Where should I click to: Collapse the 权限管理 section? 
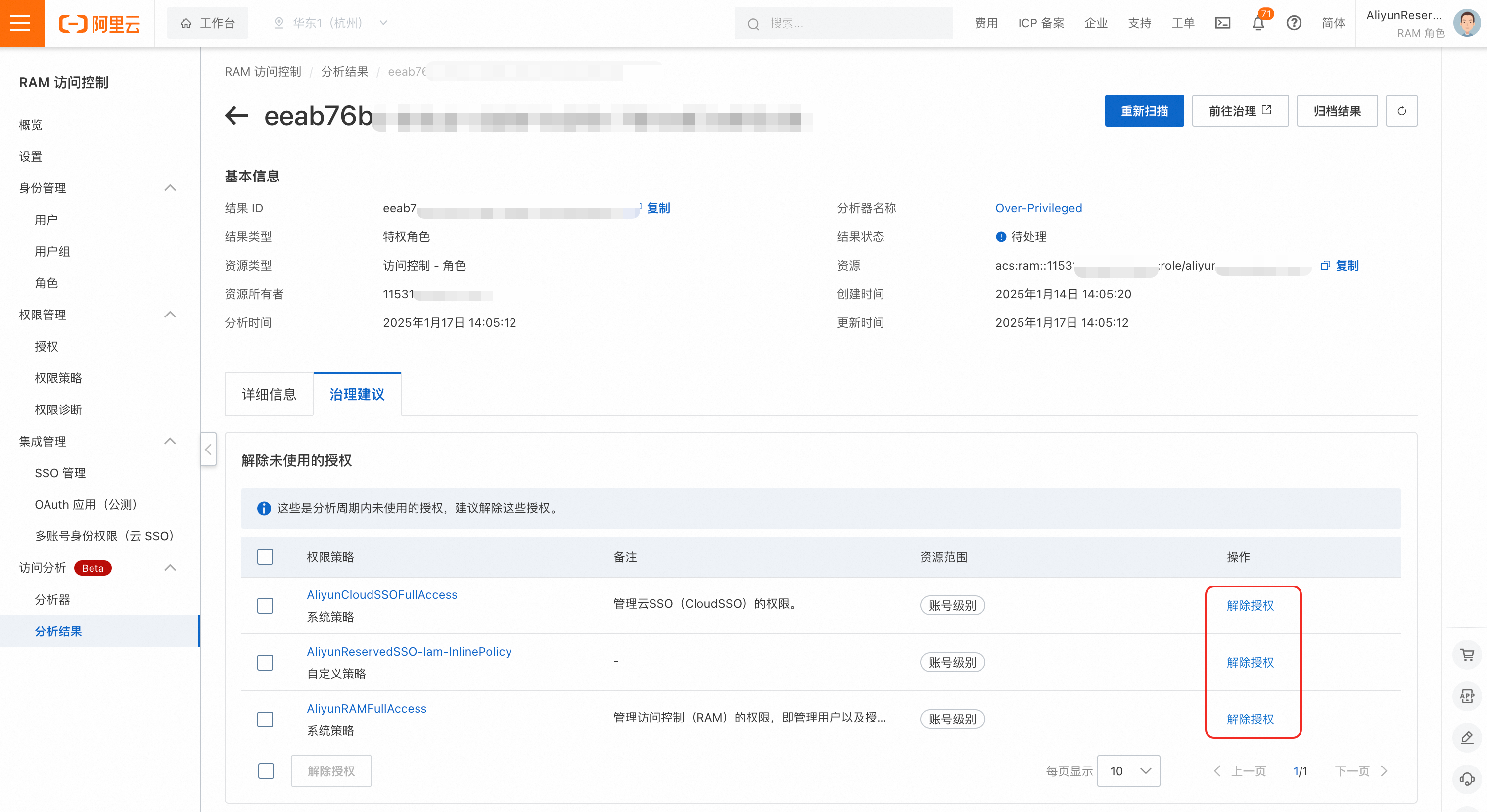coord(170,315)
